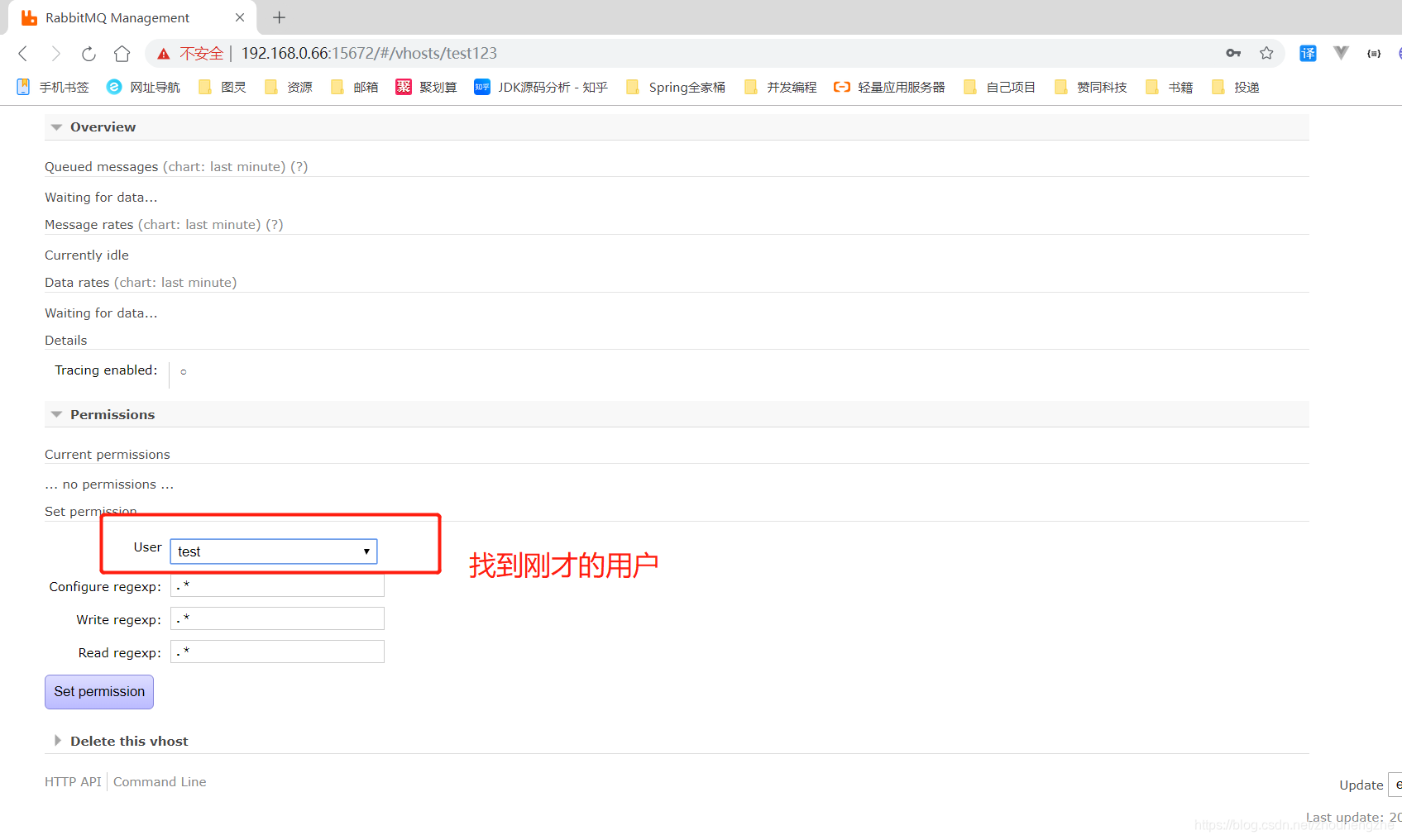Click the Read regexp field
This screenshot has height=840, width=1402.
click(x=277, y=652)
